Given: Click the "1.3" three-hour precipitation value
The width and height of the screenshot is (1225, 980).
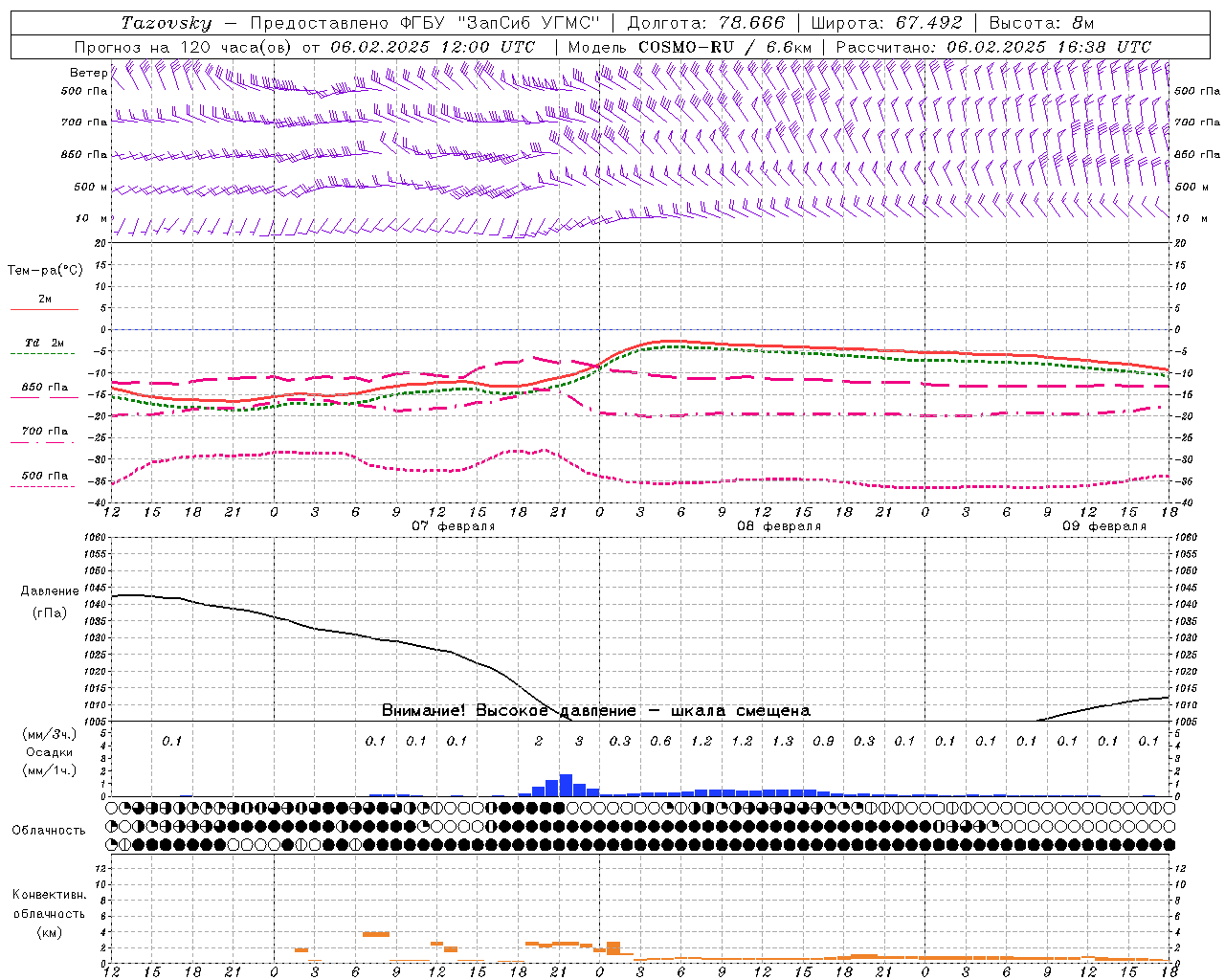Looking at the screenshot, I should coord(783,741).
